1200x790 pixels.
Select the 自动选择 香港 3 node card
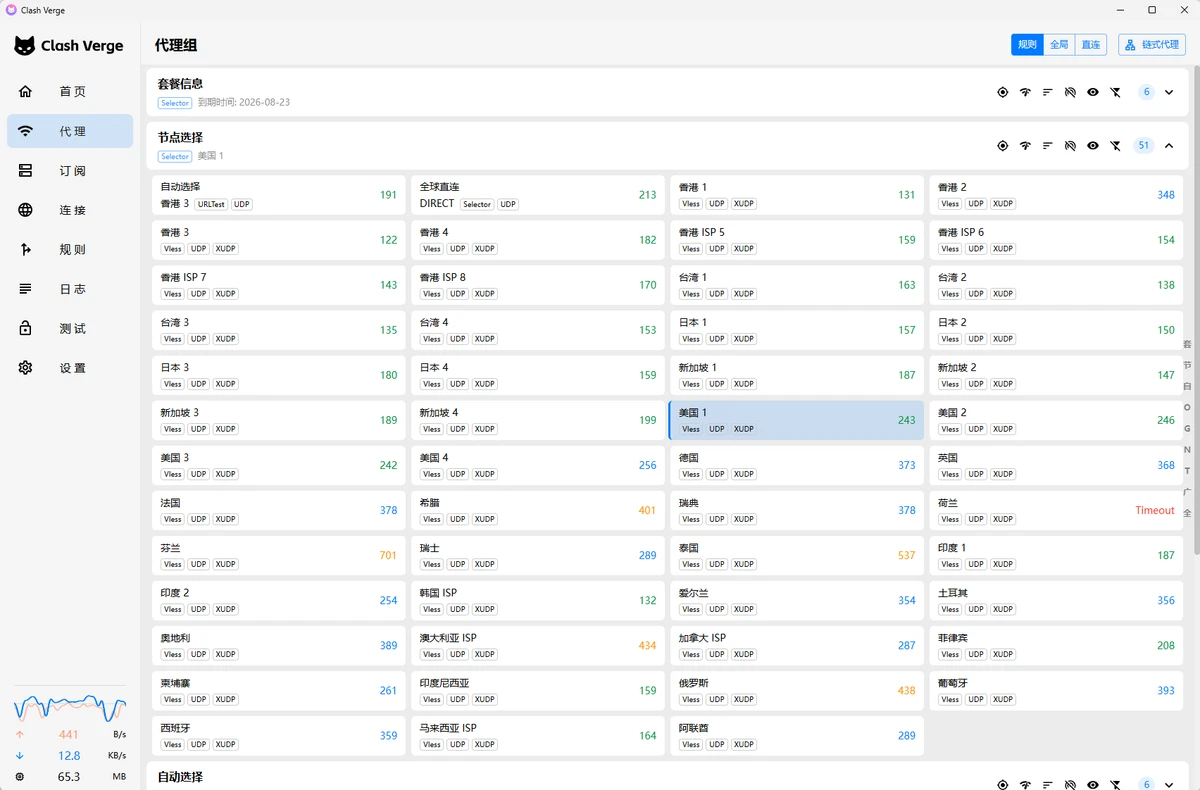(279, 195)
